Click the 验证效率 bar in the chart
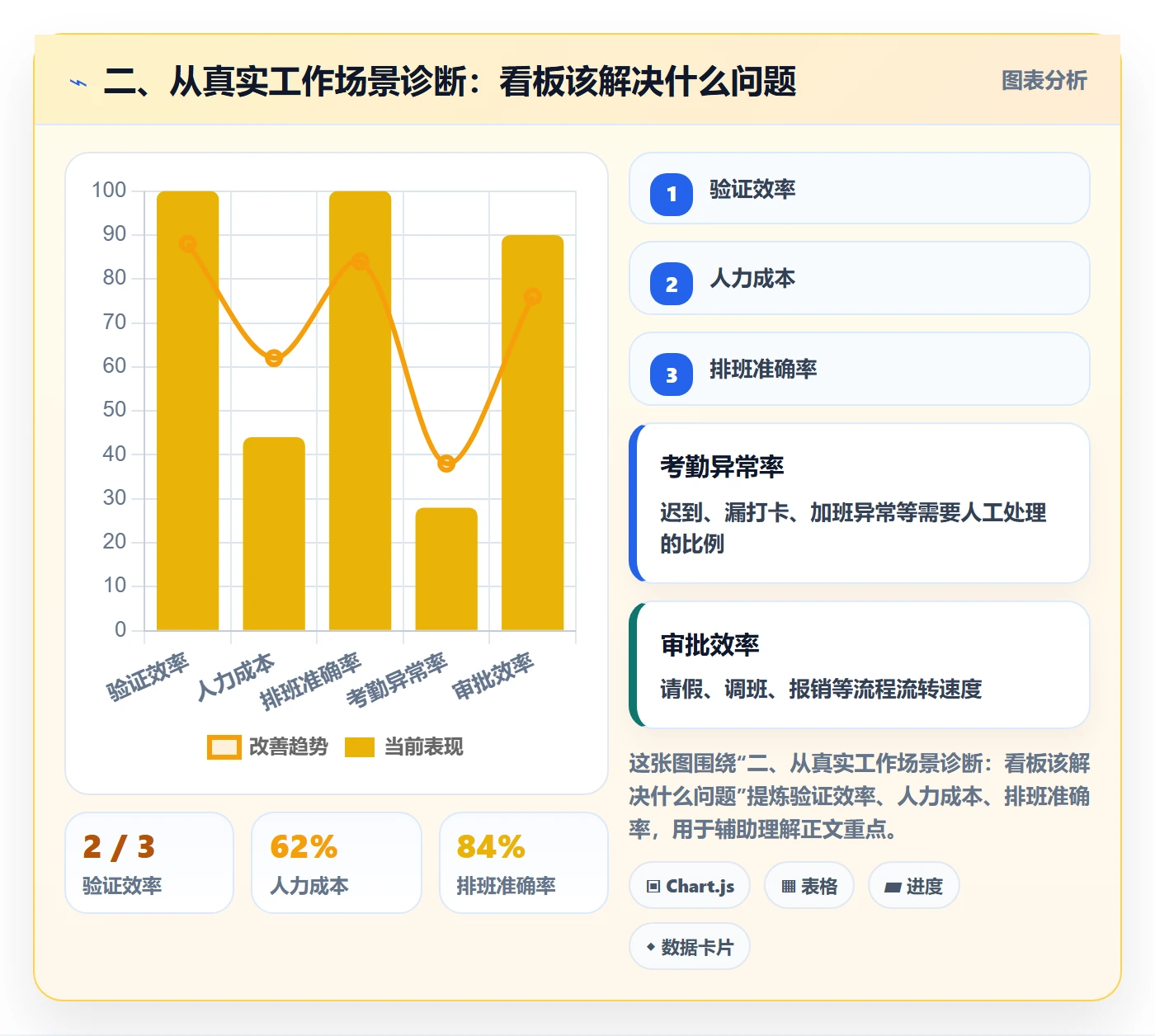 pyautogui.click(x=188, y=411)
